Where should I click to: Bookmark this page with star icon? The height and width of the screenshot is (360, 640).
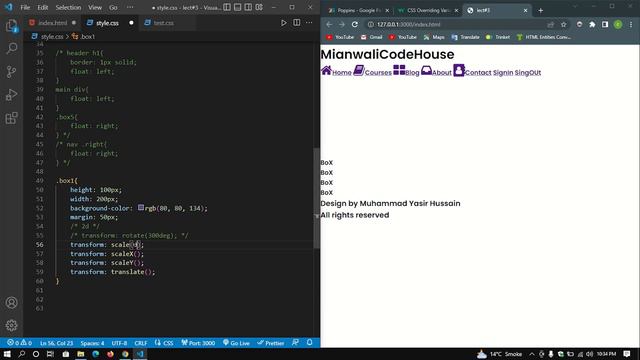coord(563,24)
